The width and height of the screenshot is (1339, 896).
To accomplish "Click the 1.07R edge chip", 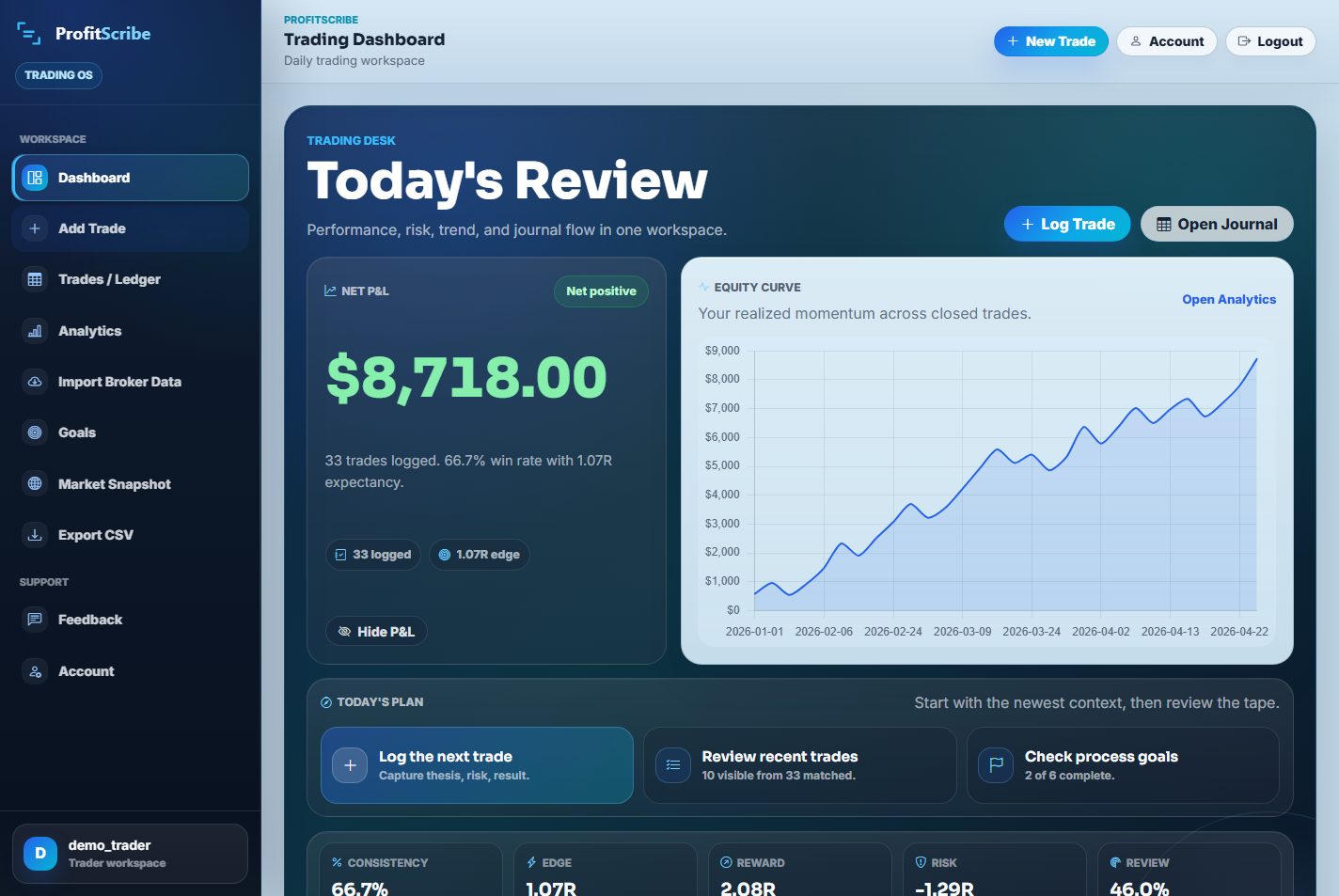I will 480,555.
